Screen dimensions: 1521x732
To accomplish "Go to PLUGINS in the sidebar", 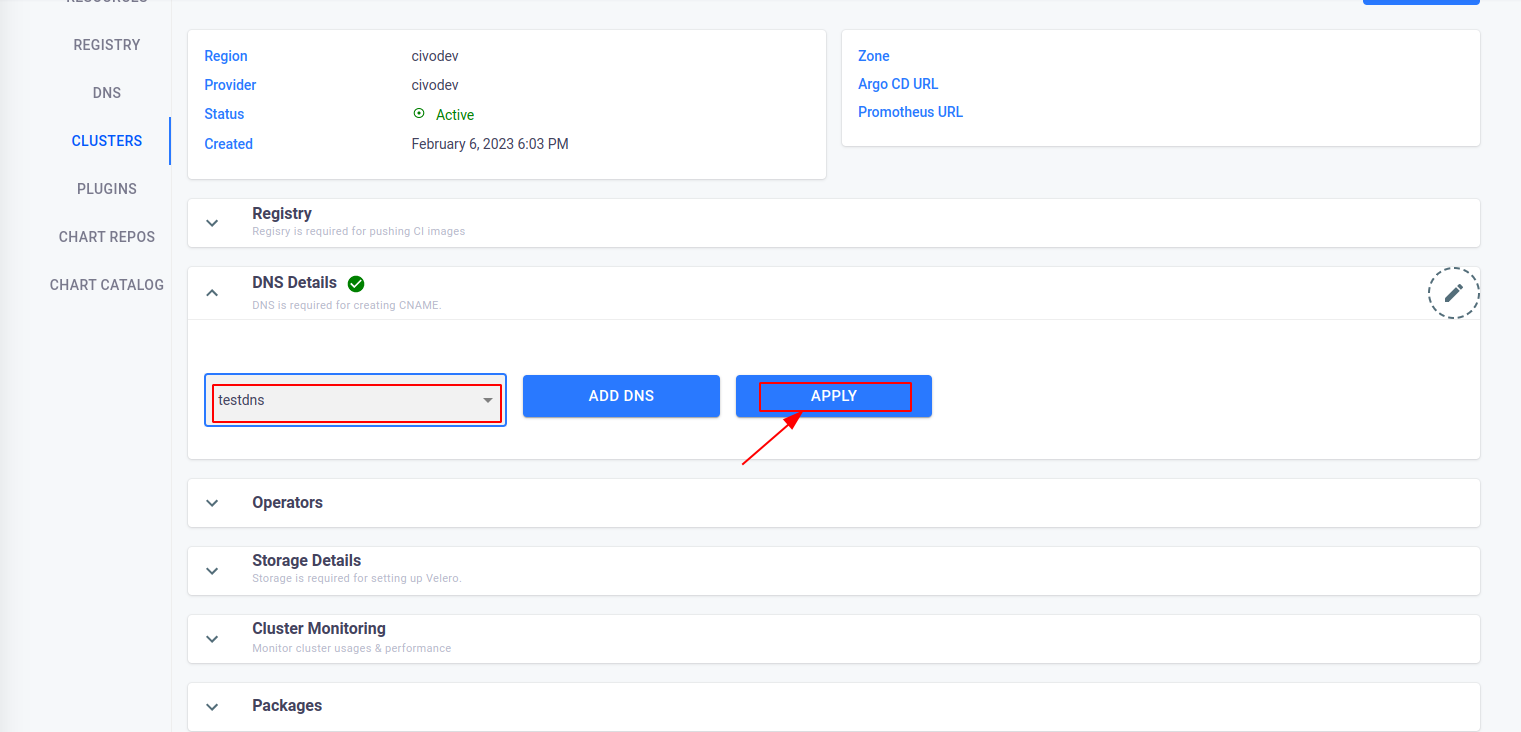I will coord(107,189).
